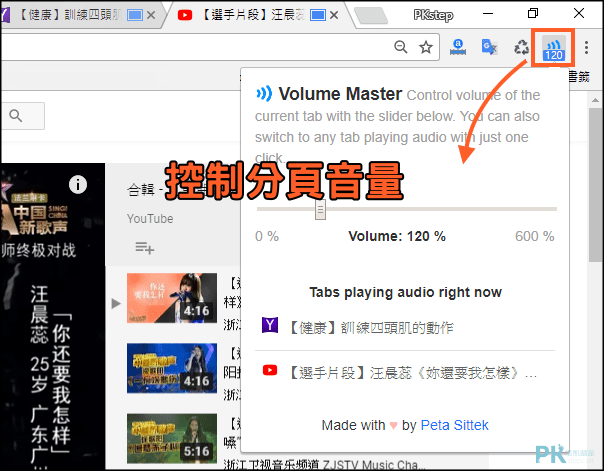This screenshot has width=604, height=471.
Task: Click the YouTube playlist owner label
Action: tap(150, 219)
